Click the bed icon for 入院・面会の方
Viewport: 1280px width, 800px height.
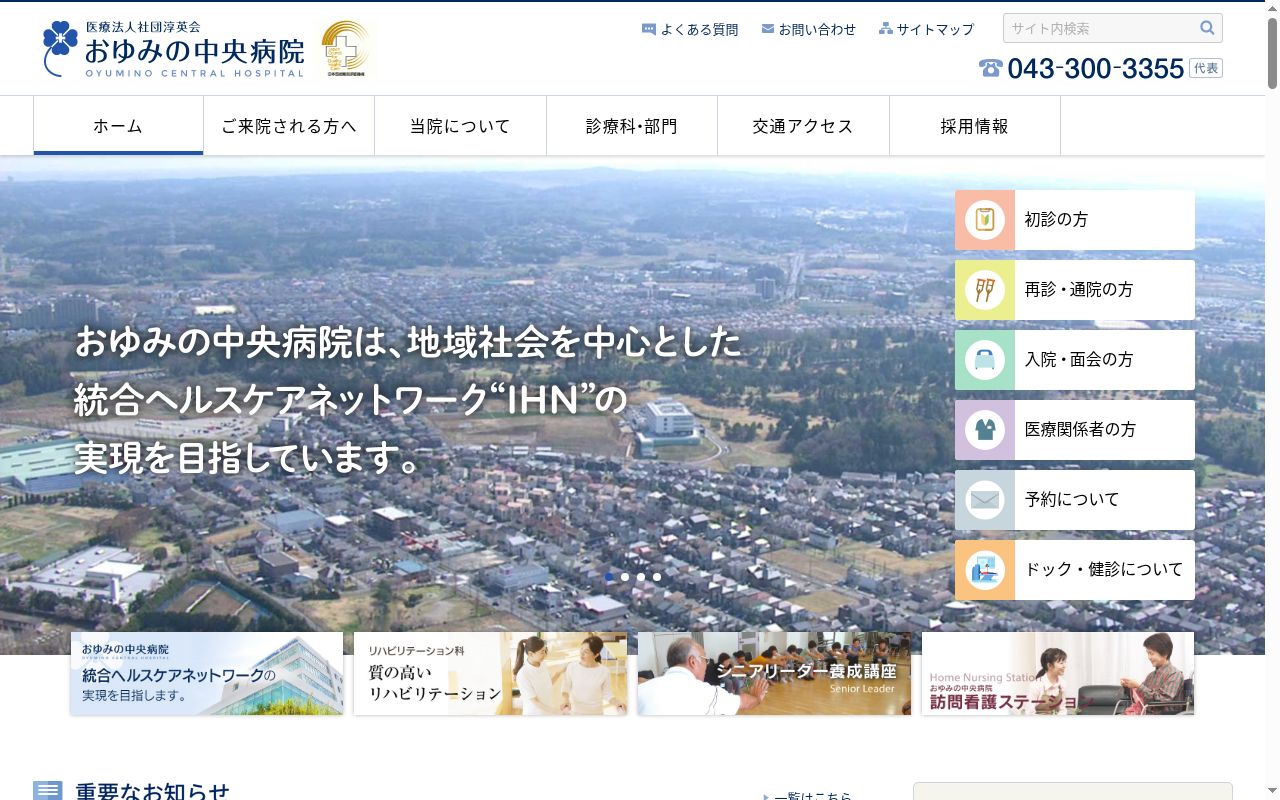point(985,360)
